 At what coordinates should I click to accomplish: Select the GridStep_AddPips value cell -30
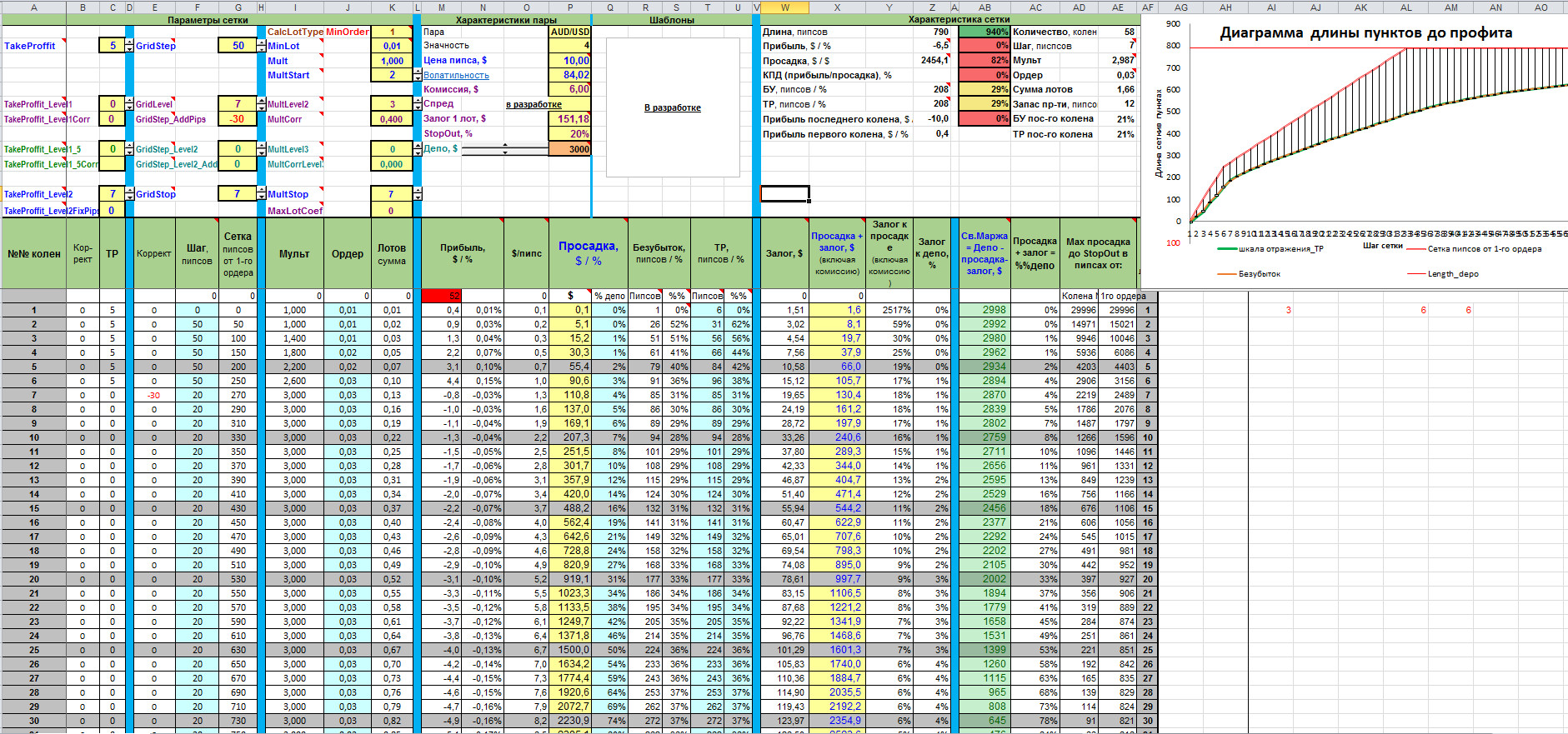(x=238, y=119)
